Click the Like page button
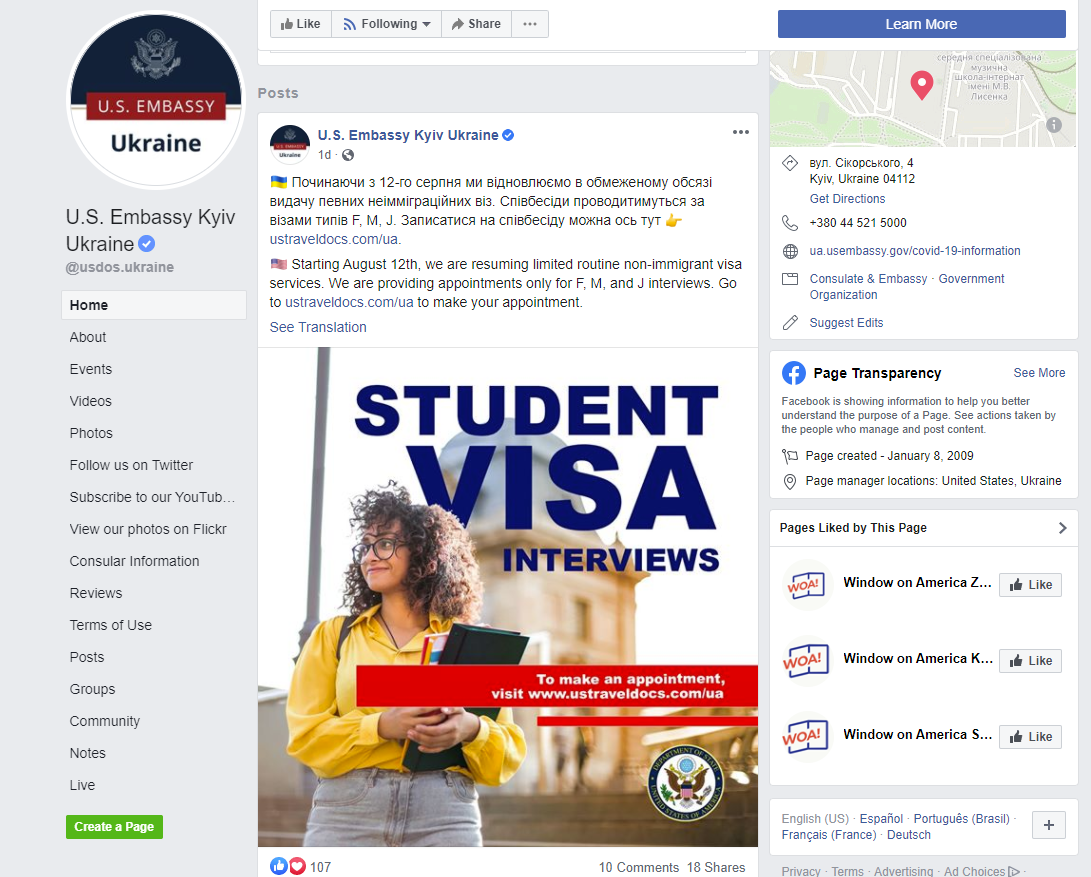The image size is (1091, 877). click(301, 24)
